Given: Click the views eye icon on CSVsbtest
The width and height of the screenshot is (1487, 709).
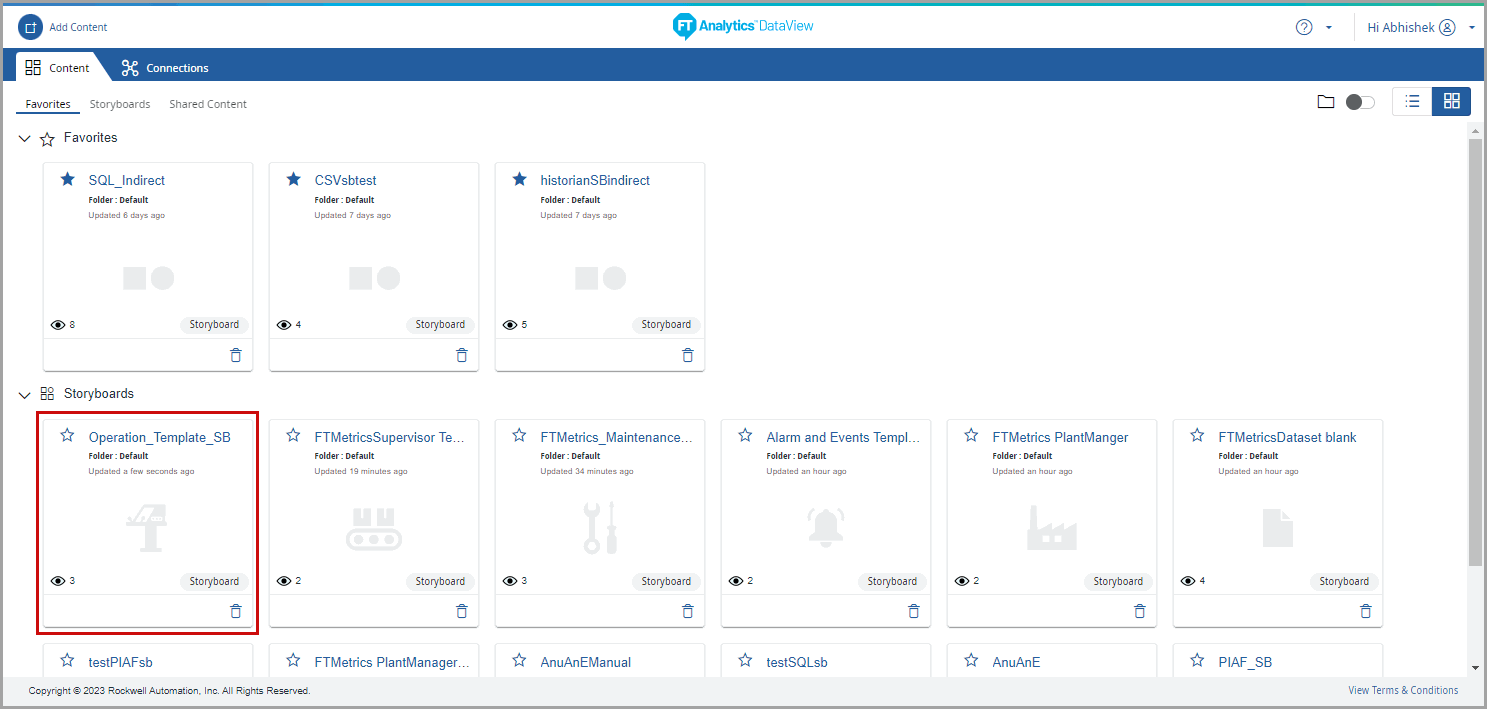Looking at the screenshot, I should click(284, 325).
